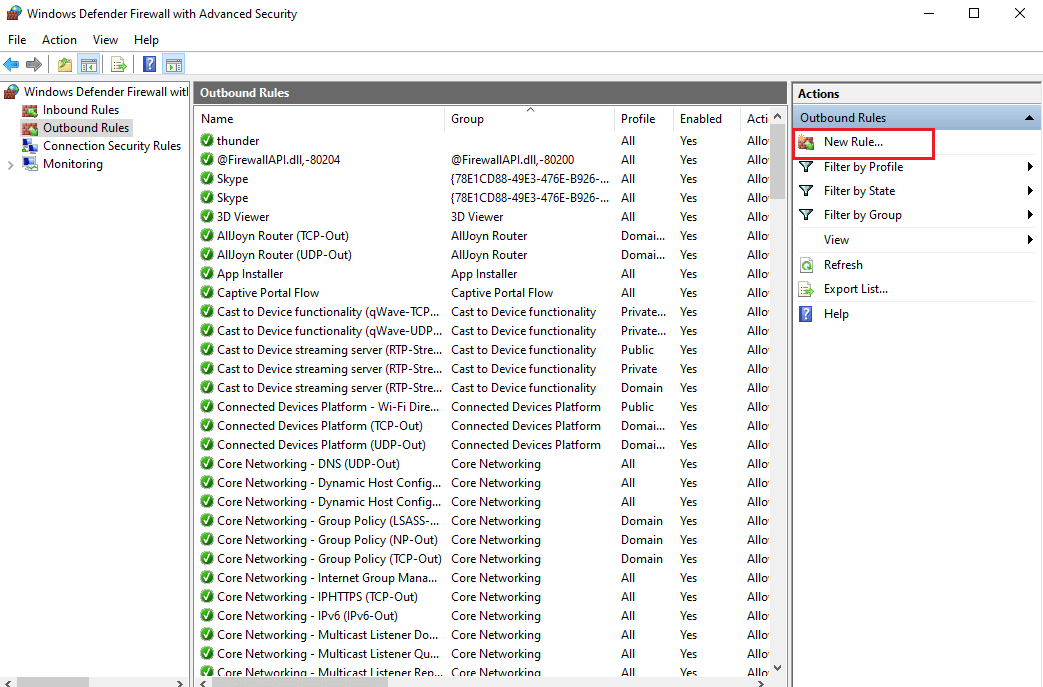Click the Connection Security Rules tree icon
This screenshot has width=1043, height=687.
pyautogui.click(x=30, y=146)
